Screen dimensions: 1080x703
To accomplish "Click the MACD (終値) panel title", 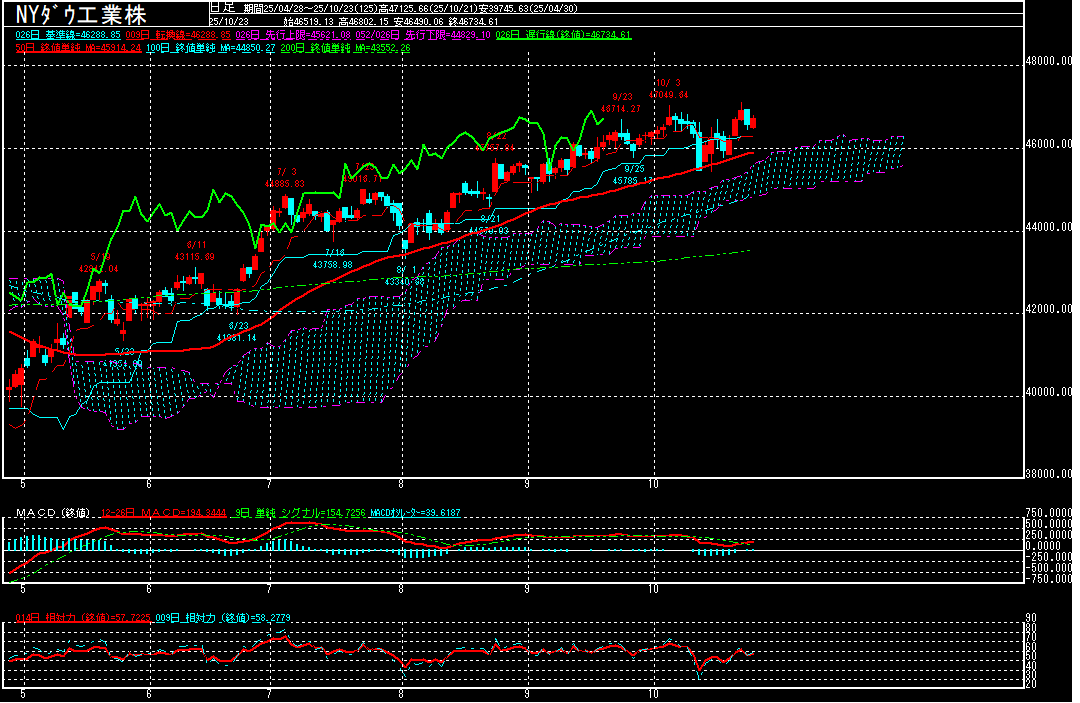I will [52, 513].
